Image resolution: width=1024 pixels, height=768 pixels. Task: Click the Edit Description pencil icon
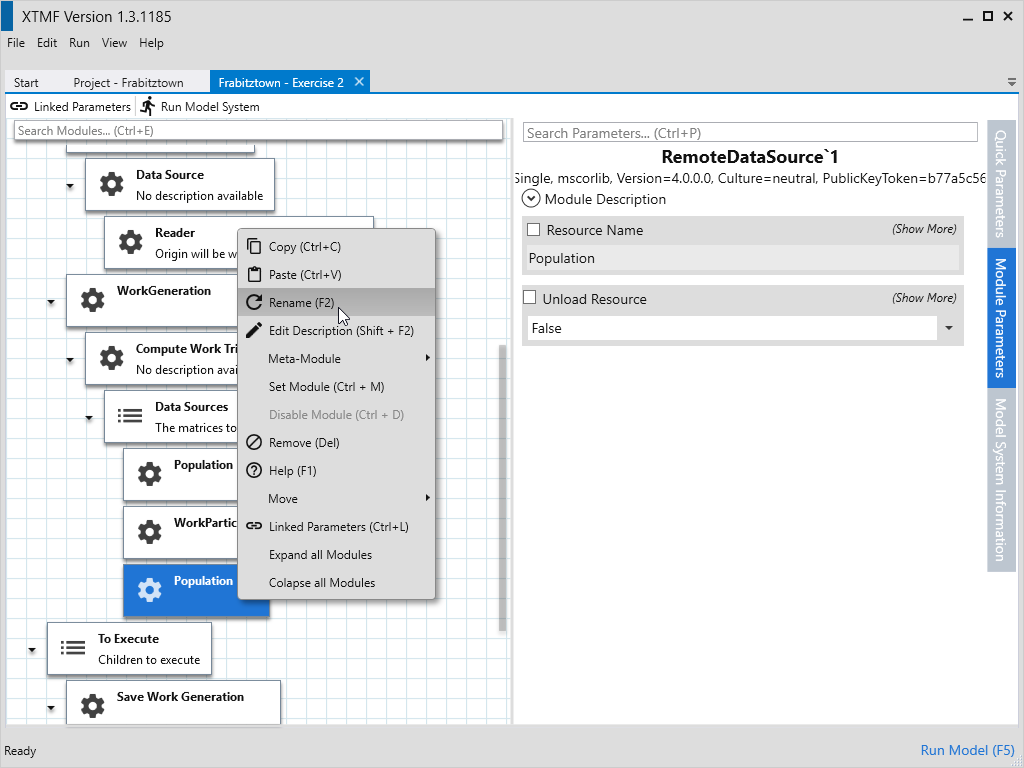(254, 331)
